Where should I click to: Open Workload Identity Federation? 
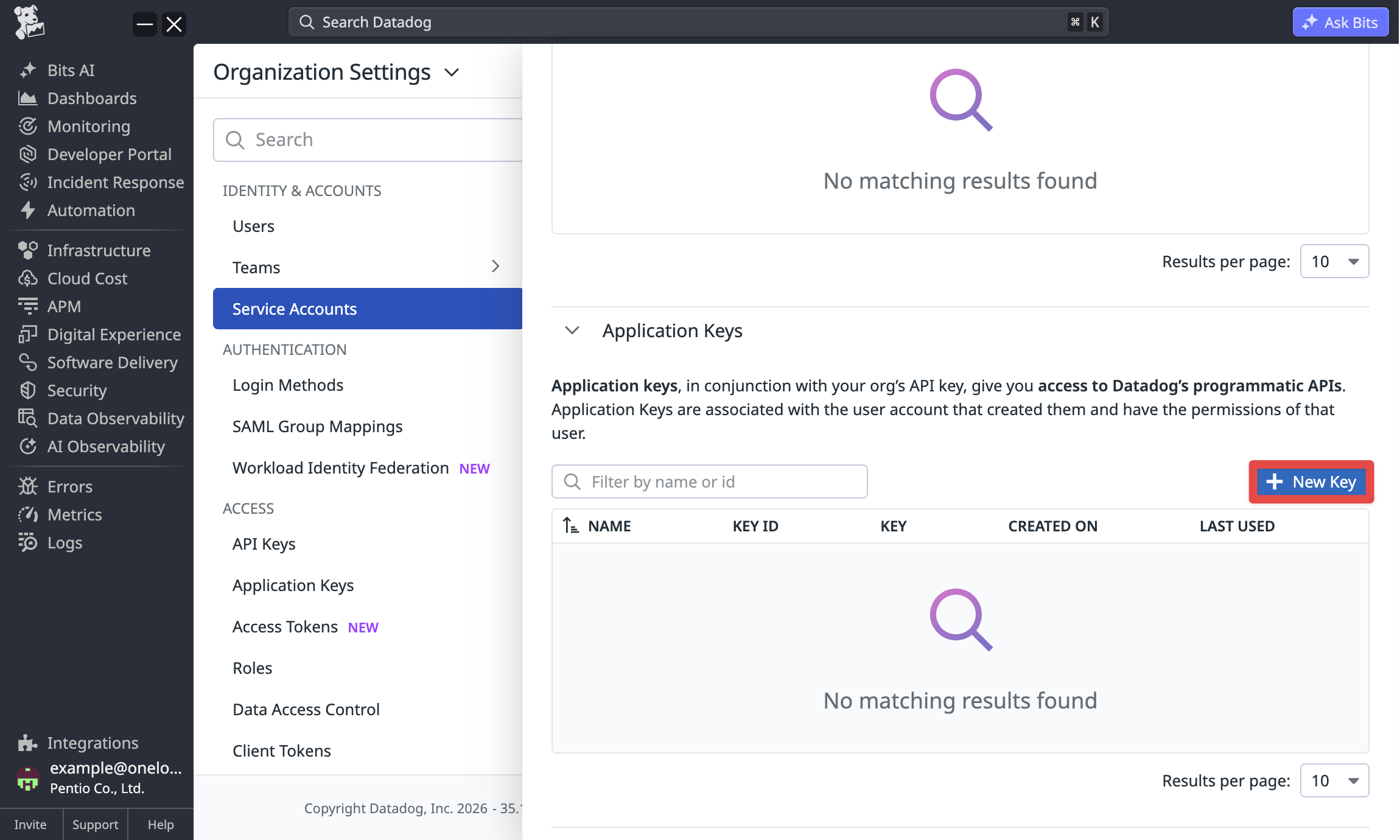[x=341, y=467]
